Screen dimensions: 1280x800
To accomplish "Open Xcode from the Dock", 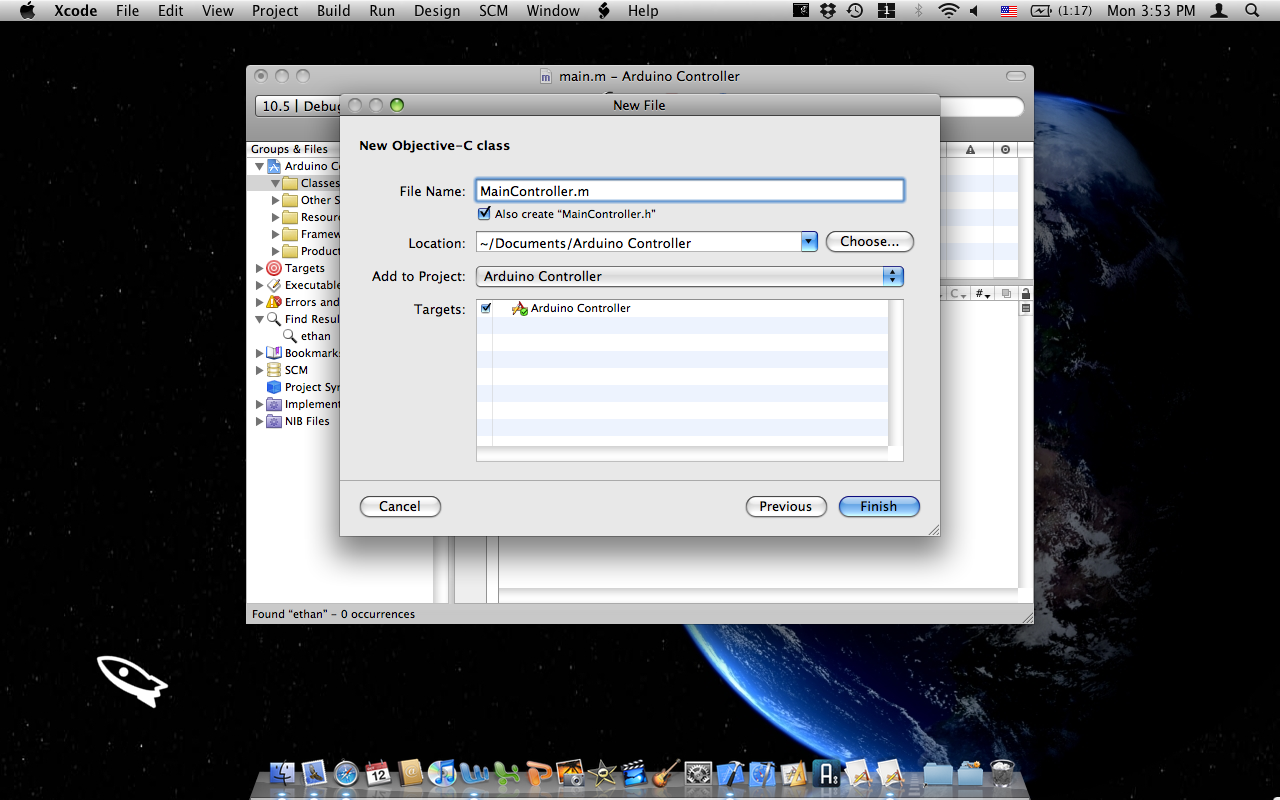I will click(730, 773).
